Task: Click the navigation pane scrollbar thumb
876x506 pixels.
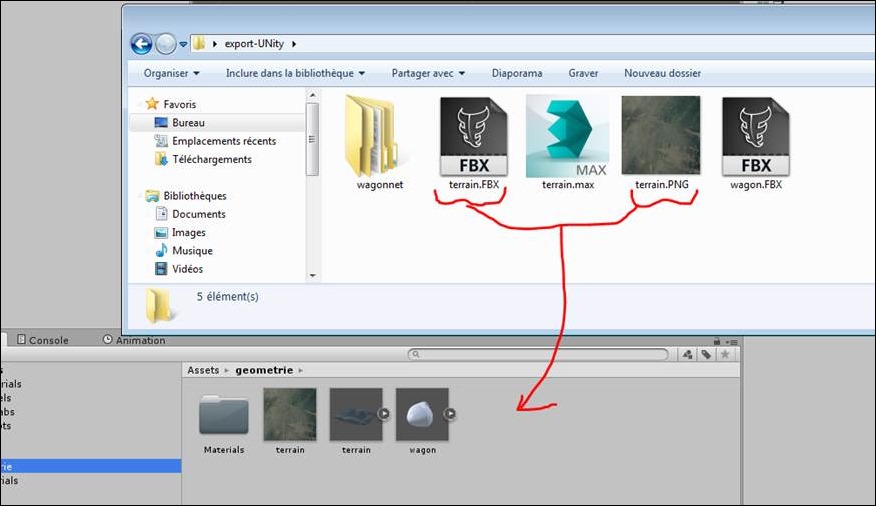Action: click(312, 139)
